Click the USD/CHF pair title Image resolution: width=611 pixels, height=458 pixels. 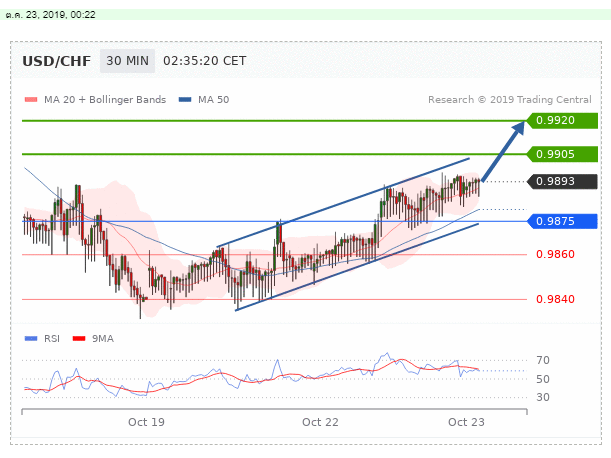(57, 61)
